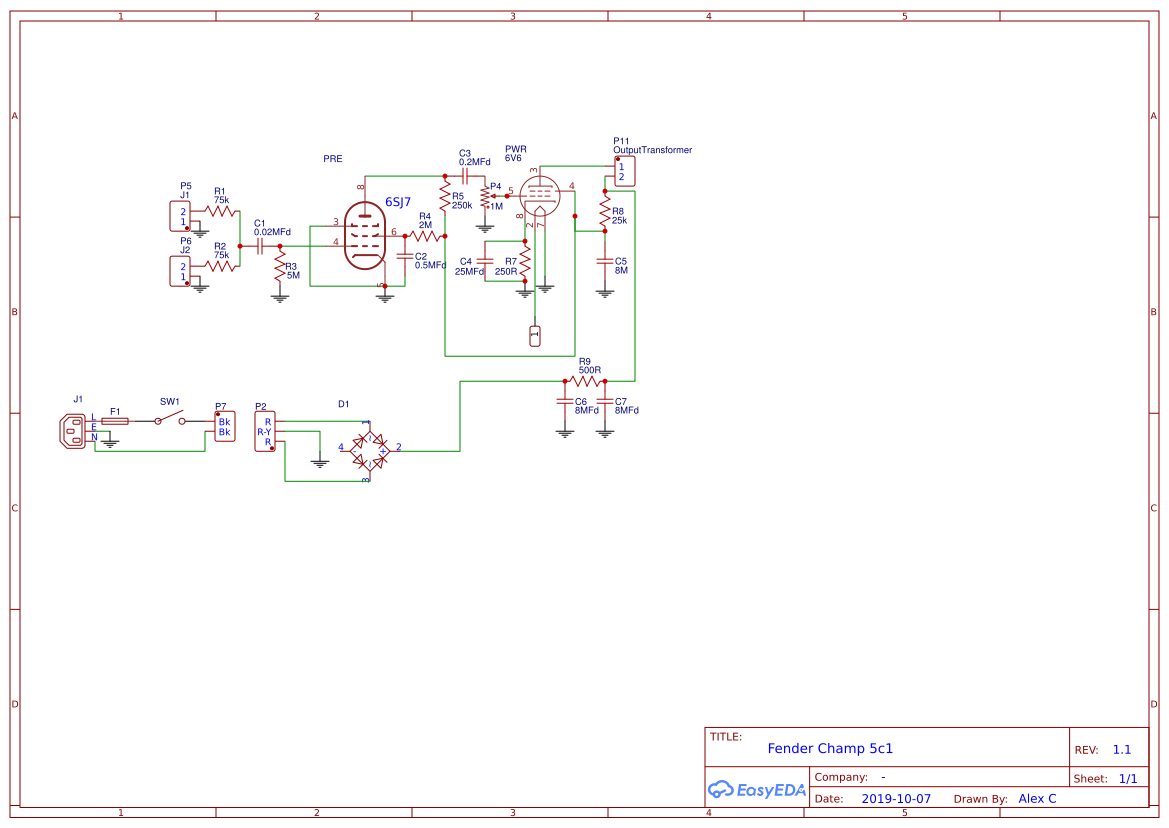Click the OutputTransformer label text
Image resolution: width=1169 pixels, height=828 pixels.
(x=652, y=150)
